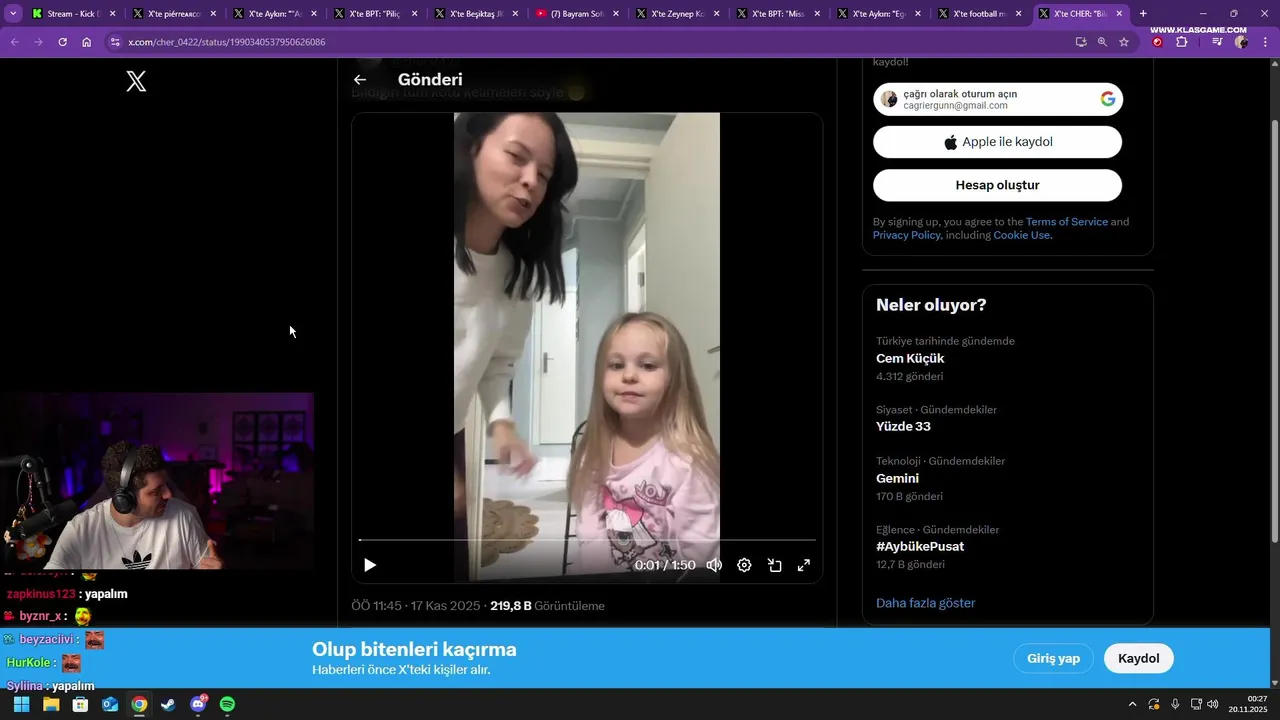Click the install/cast icon in address bar

[x=1080, y=42]
